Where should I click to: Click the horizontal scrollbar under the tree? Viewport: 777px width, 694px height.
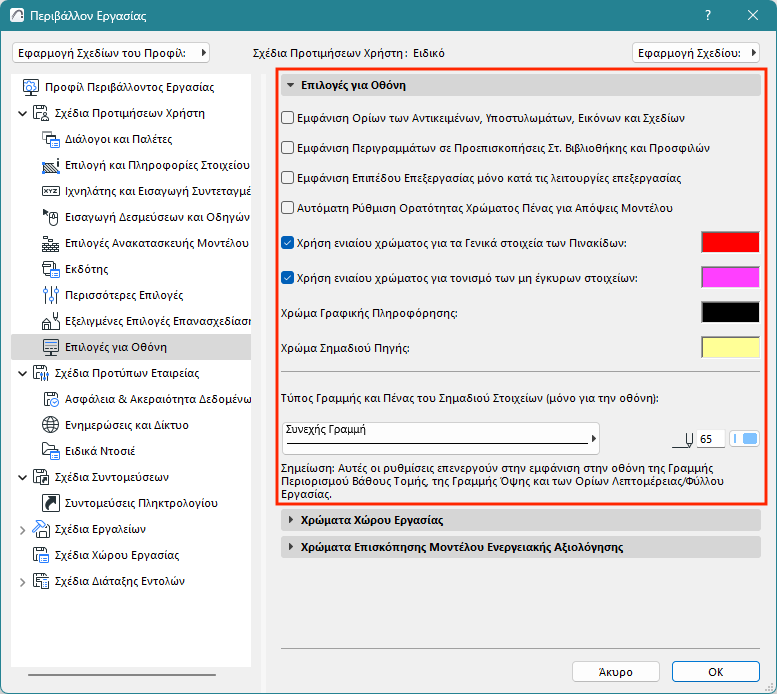[x=122, y=675]
